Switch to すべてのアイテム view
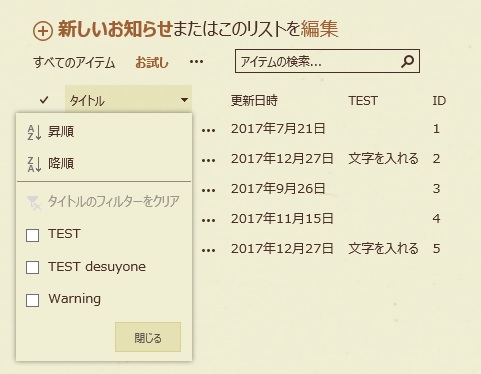481x374 pixels. point(74,62)
